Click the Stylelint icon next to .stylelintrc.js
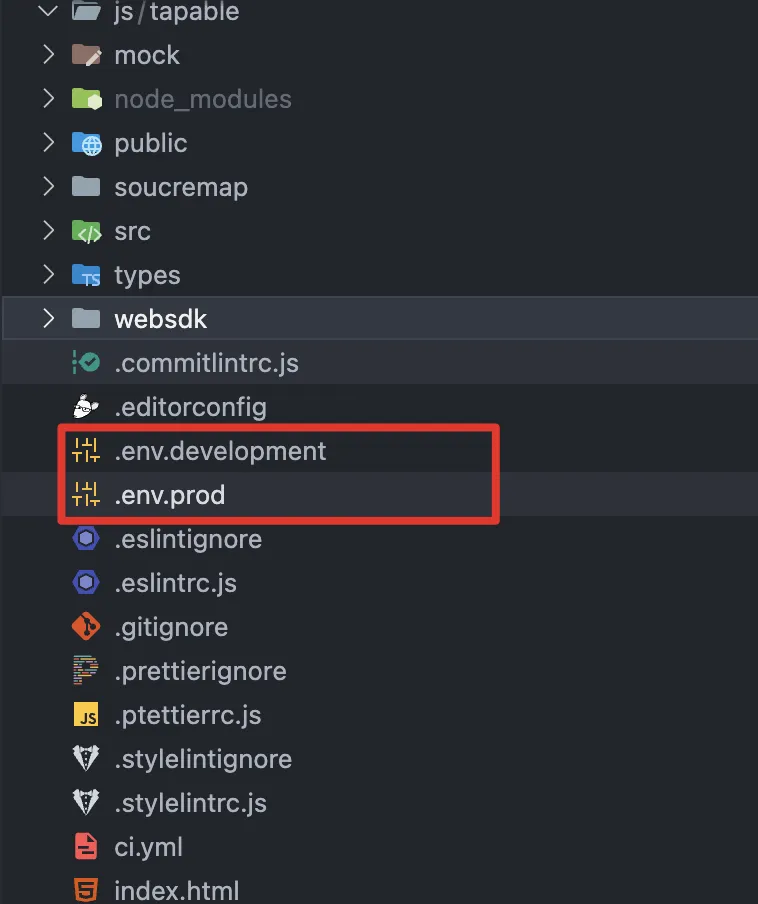The width and height of the screenshot is (758, 904). point(87,803)
